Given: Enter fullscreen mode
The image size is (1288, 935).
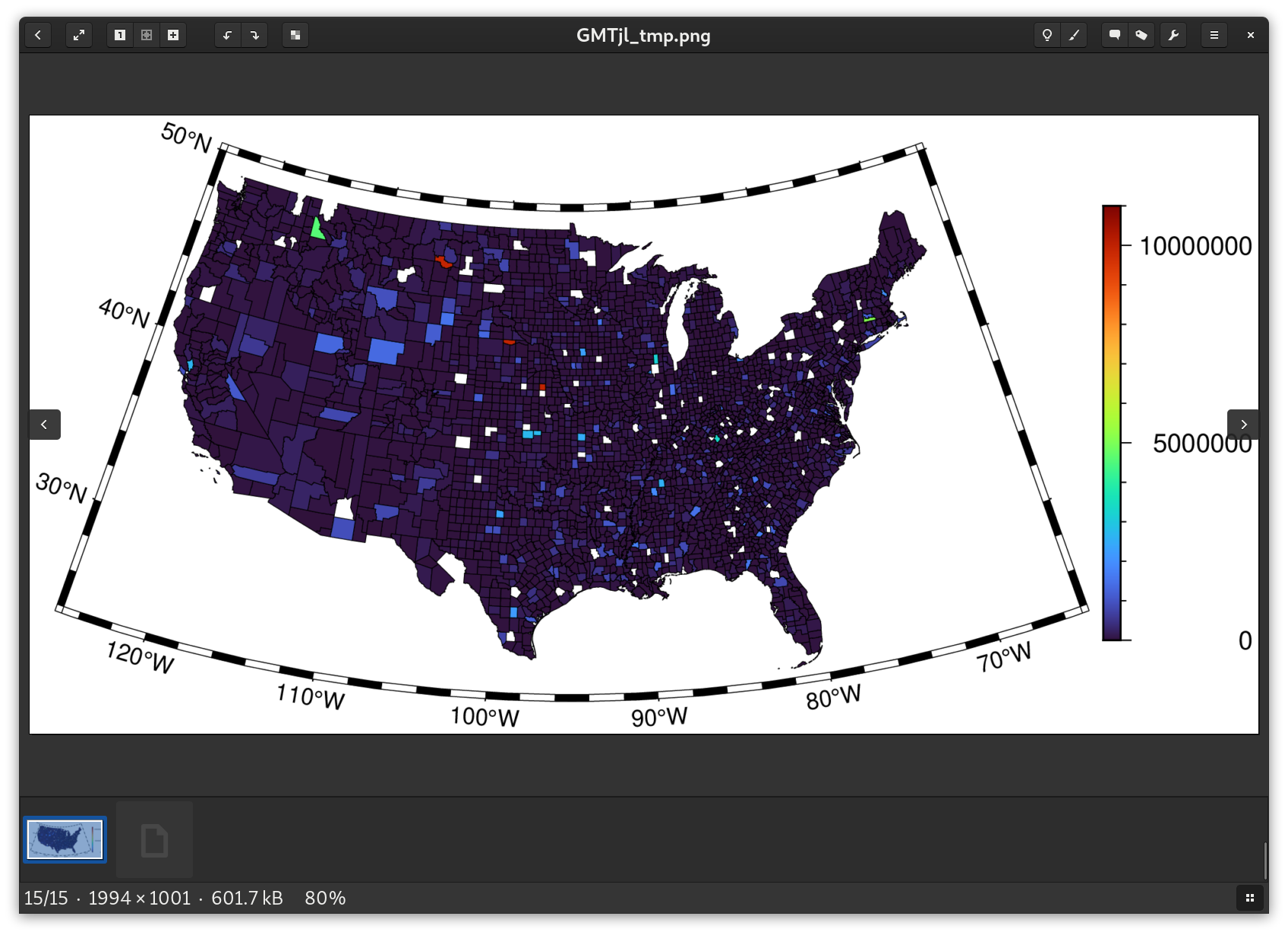Looking at the screenshot, I should (x=79, y=35).
